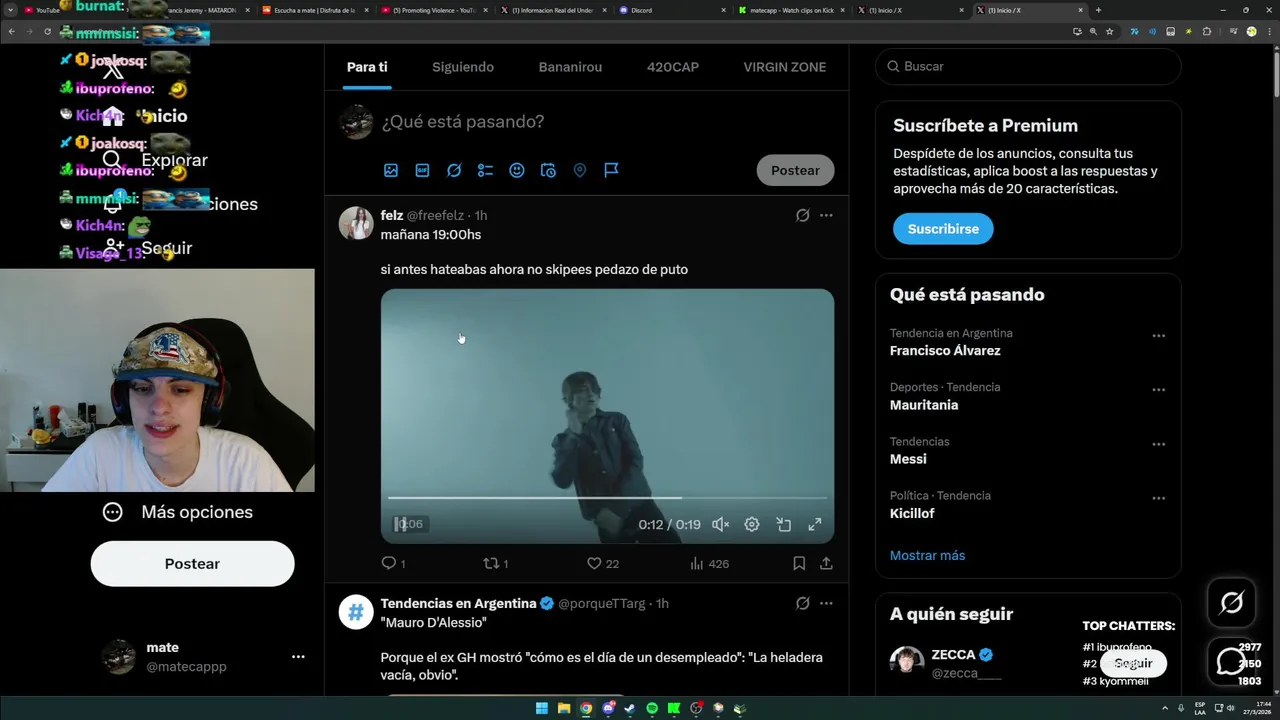Open the floating messages chat button
1280x720 pixels.
(1232, 662)
